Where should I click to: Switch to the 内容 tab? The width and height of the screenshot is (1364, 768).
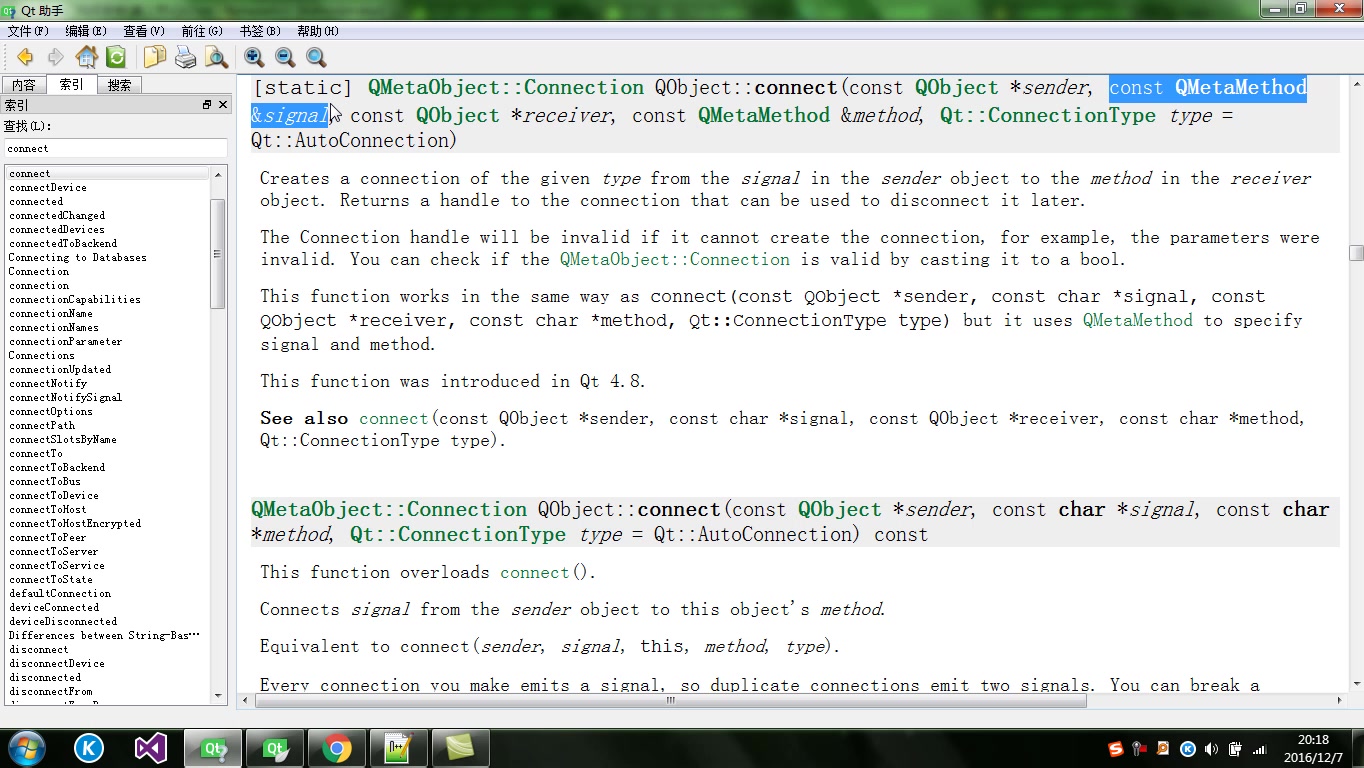(24, 85)
